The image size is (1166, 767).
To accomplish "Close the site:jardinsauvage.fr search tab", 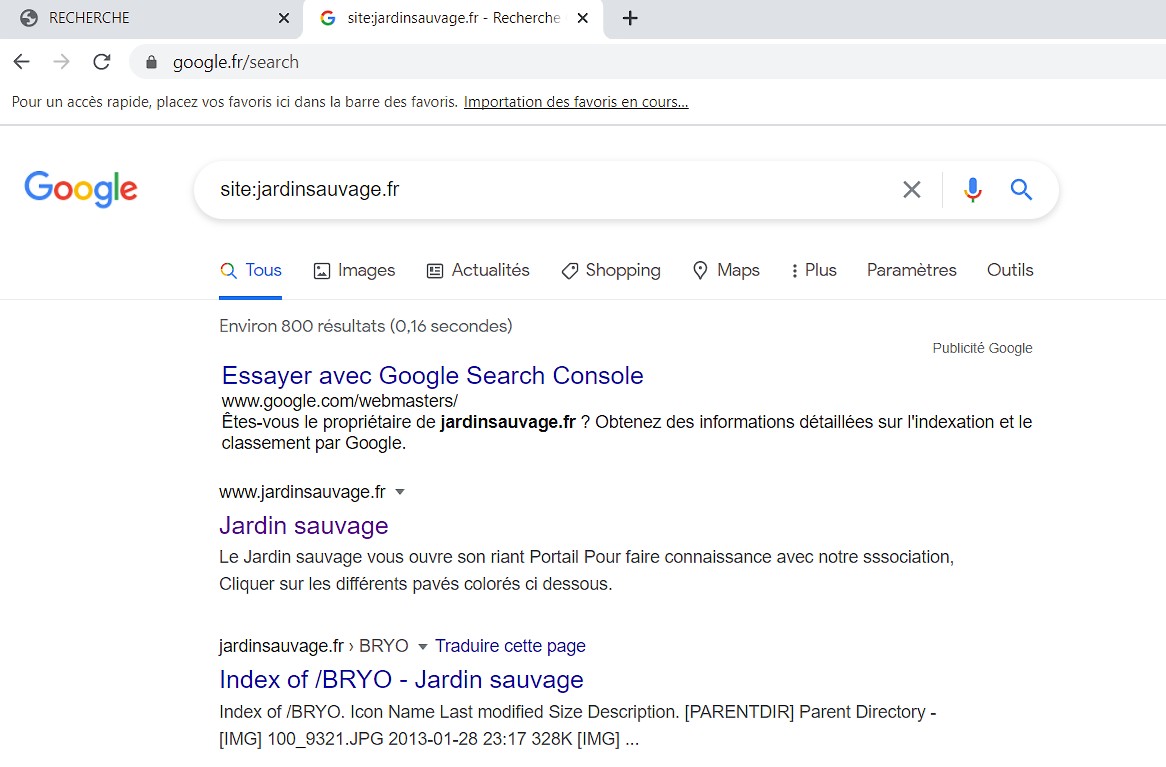I will point(583,18).
